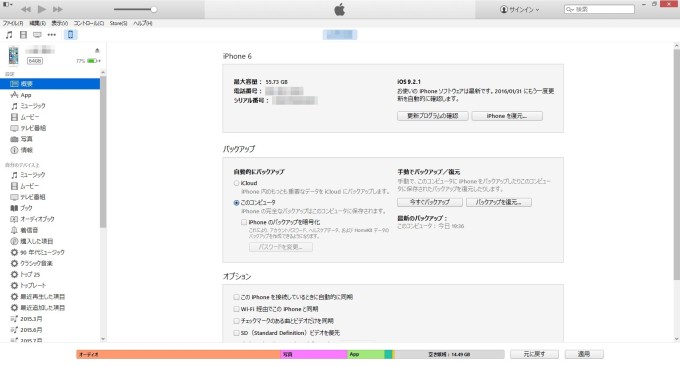This screenshot has width=680, height=366.
Task: Open the Music library icon in toolbar
Action: point(9,35)
